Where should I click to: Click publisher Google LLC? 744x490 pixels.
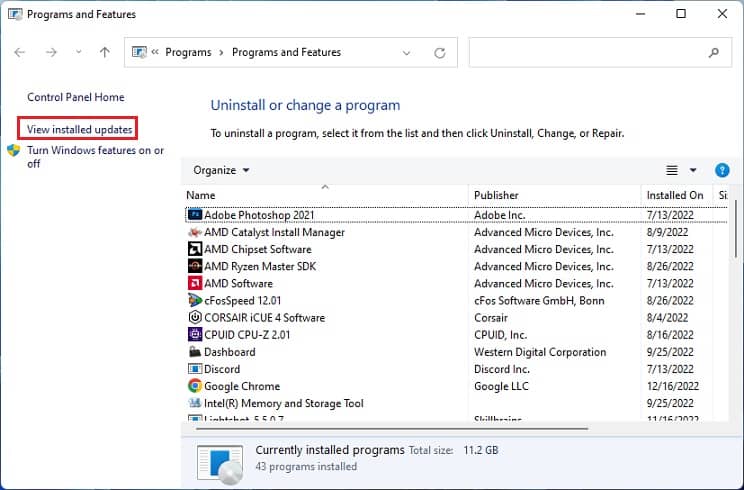501,386
